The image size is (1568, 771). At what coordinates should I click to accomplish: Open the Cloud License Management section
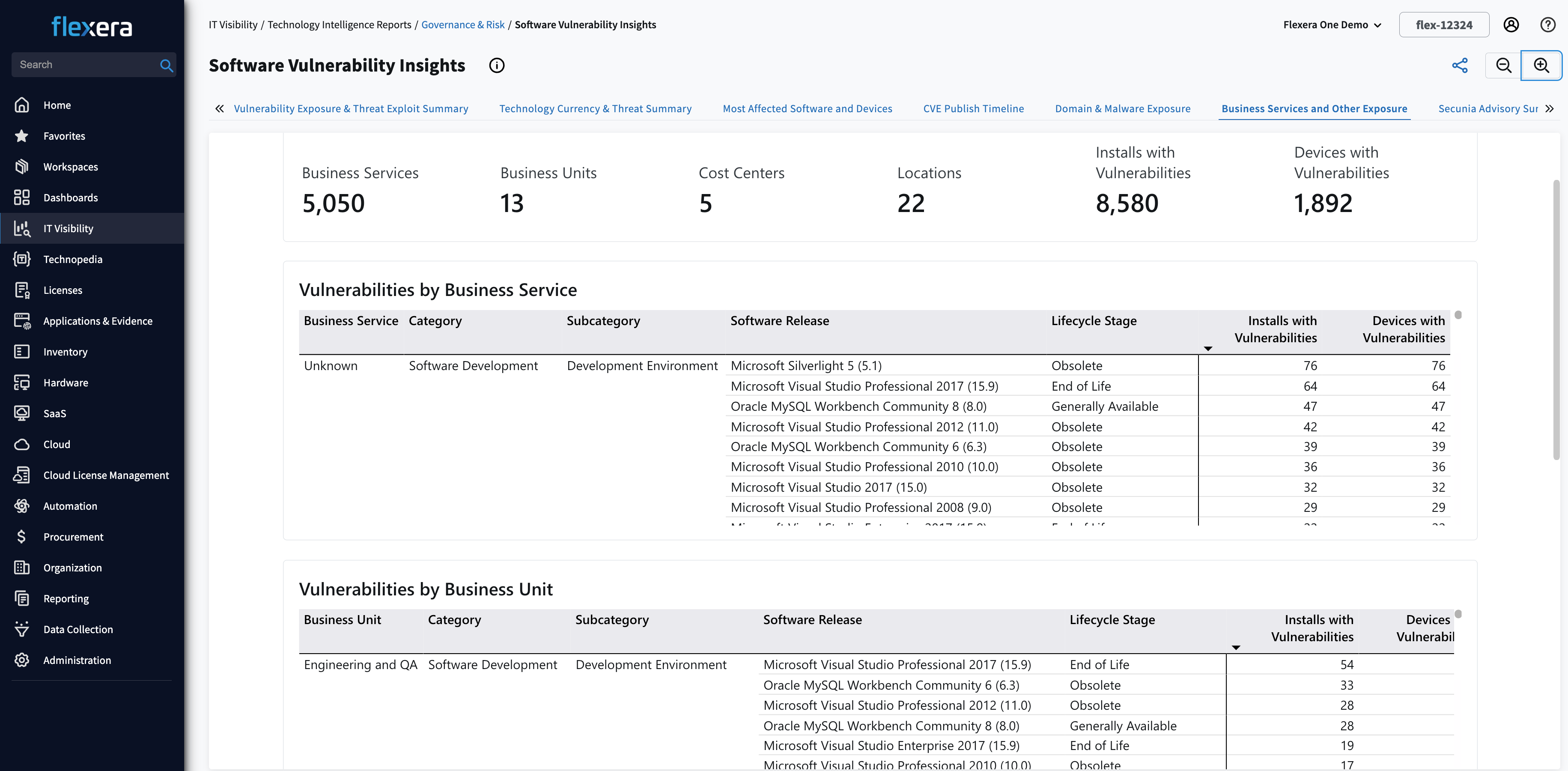point(107,475)
